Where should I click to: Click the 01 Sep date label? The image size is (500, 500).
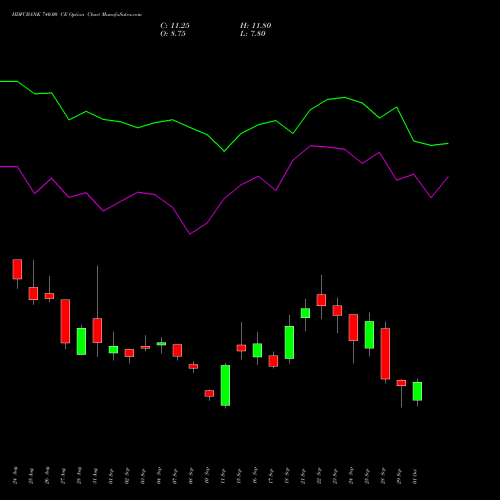[111, 476]
